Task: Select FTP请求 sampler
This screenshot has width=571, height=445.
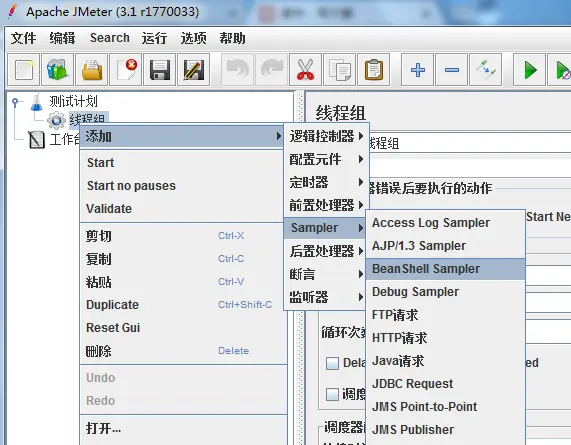Action: point(445,315)
